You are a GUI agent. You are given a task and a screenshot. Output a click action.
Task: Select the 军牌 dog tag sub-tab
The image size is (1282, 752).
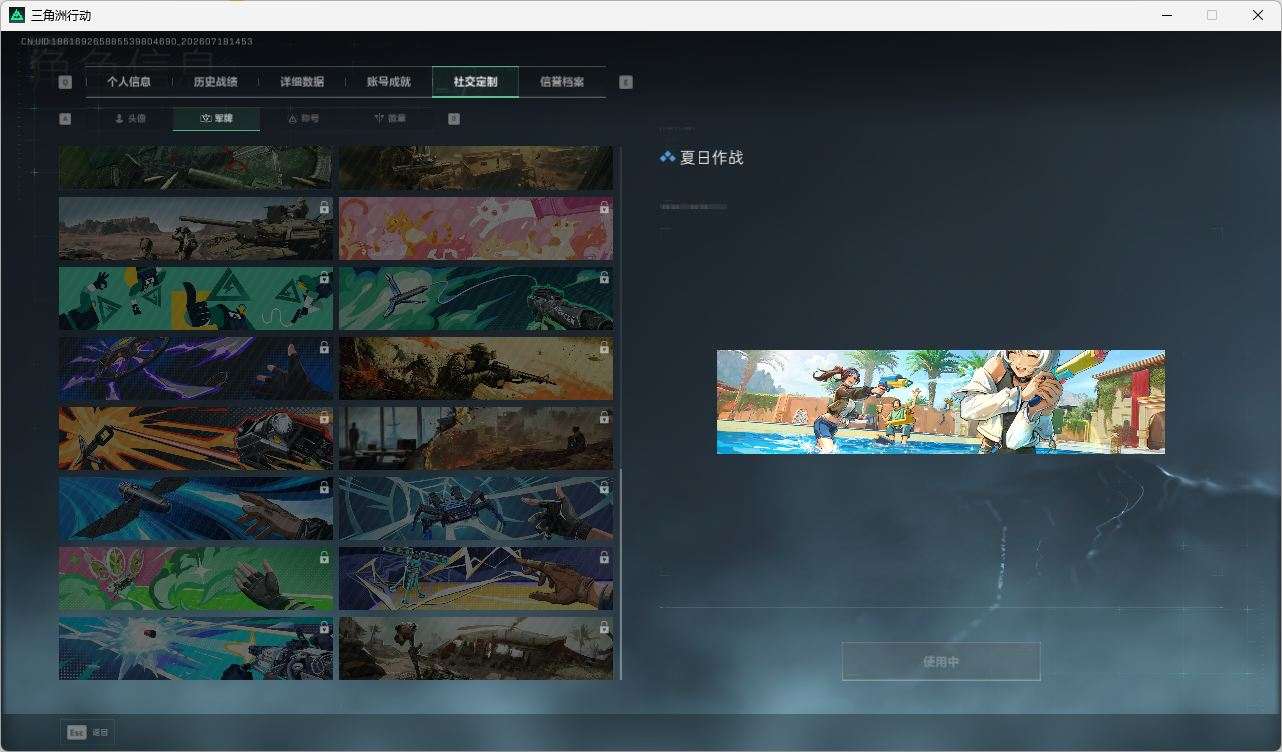coord(216,119)
